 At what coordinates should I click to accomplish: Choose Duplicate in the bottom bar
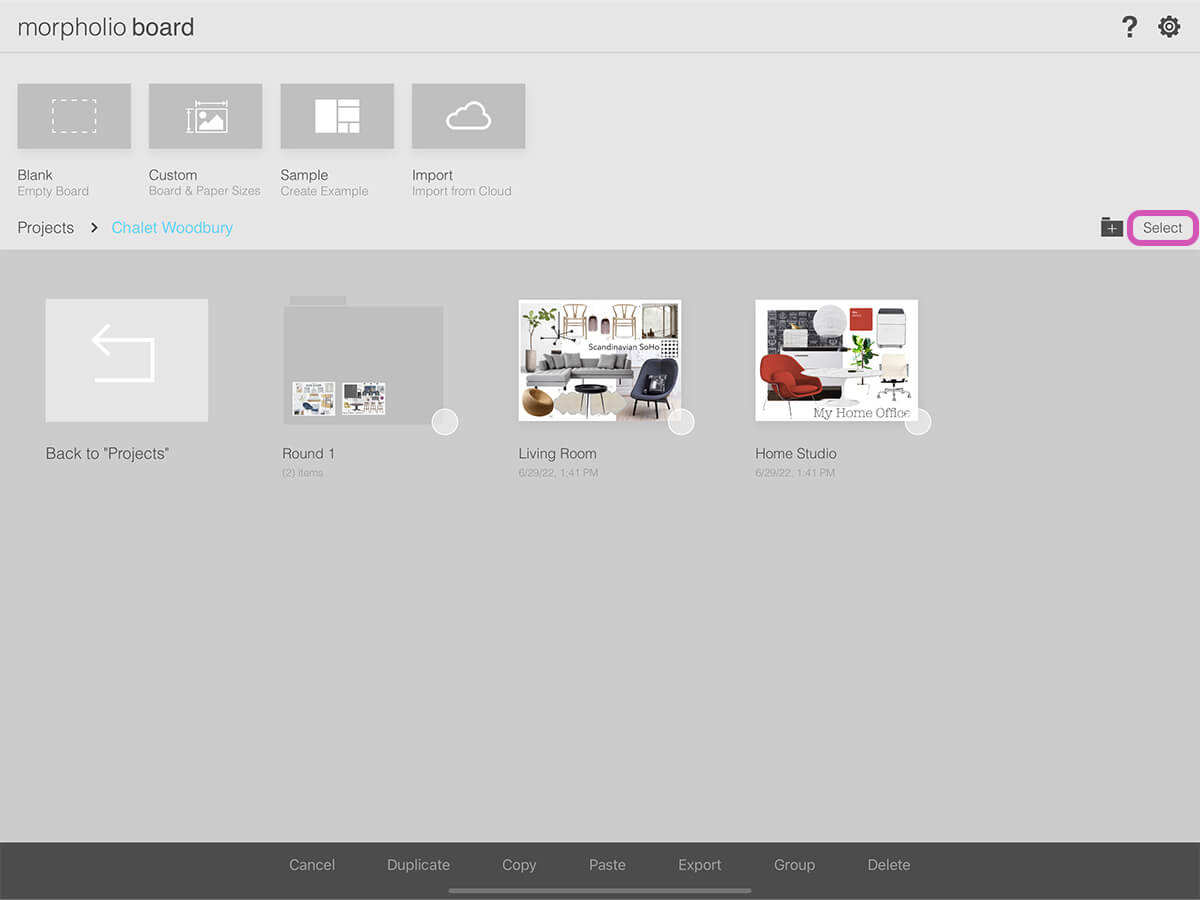[418, 865]
